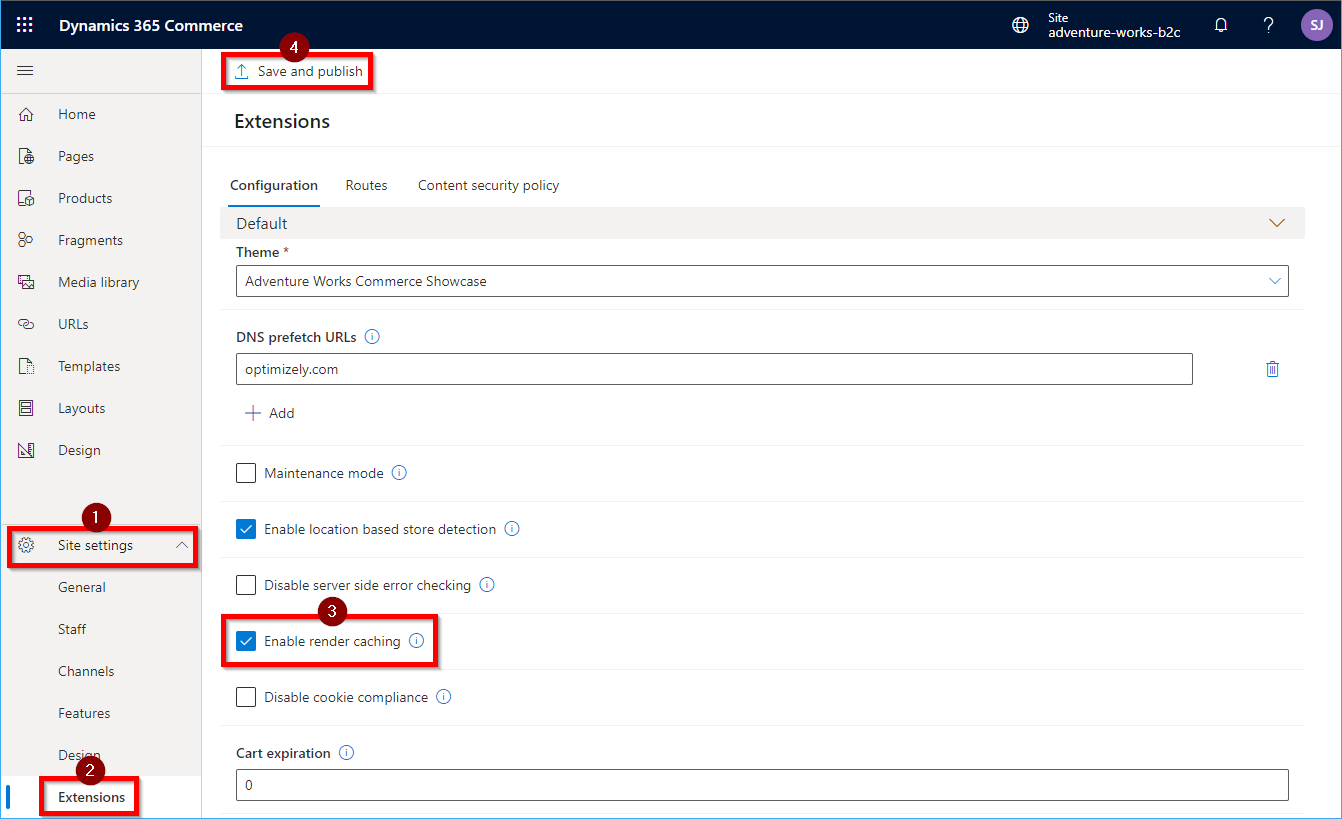Click the Pages icon in sidebar
The image size is (1342, 819).
(26, 156)
